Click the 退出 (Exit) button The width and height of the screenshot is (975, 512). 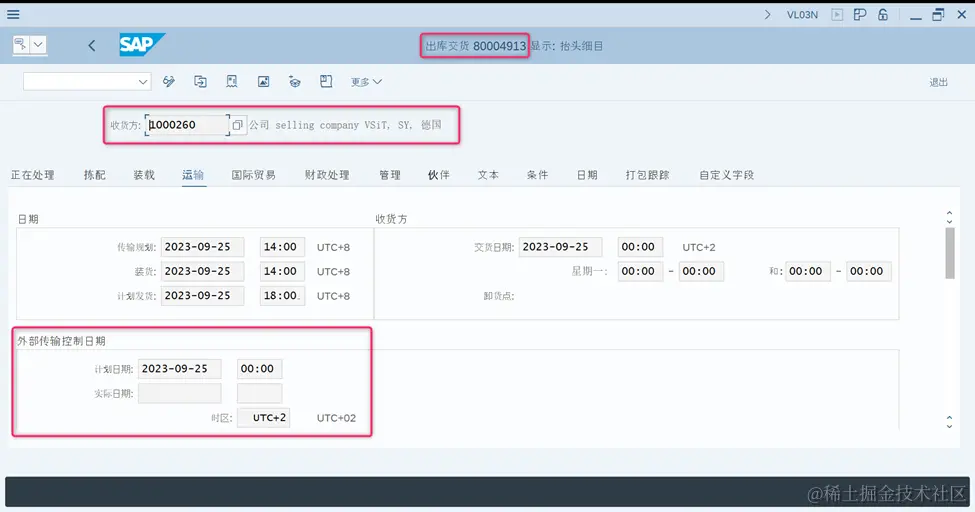coord(938,82)
